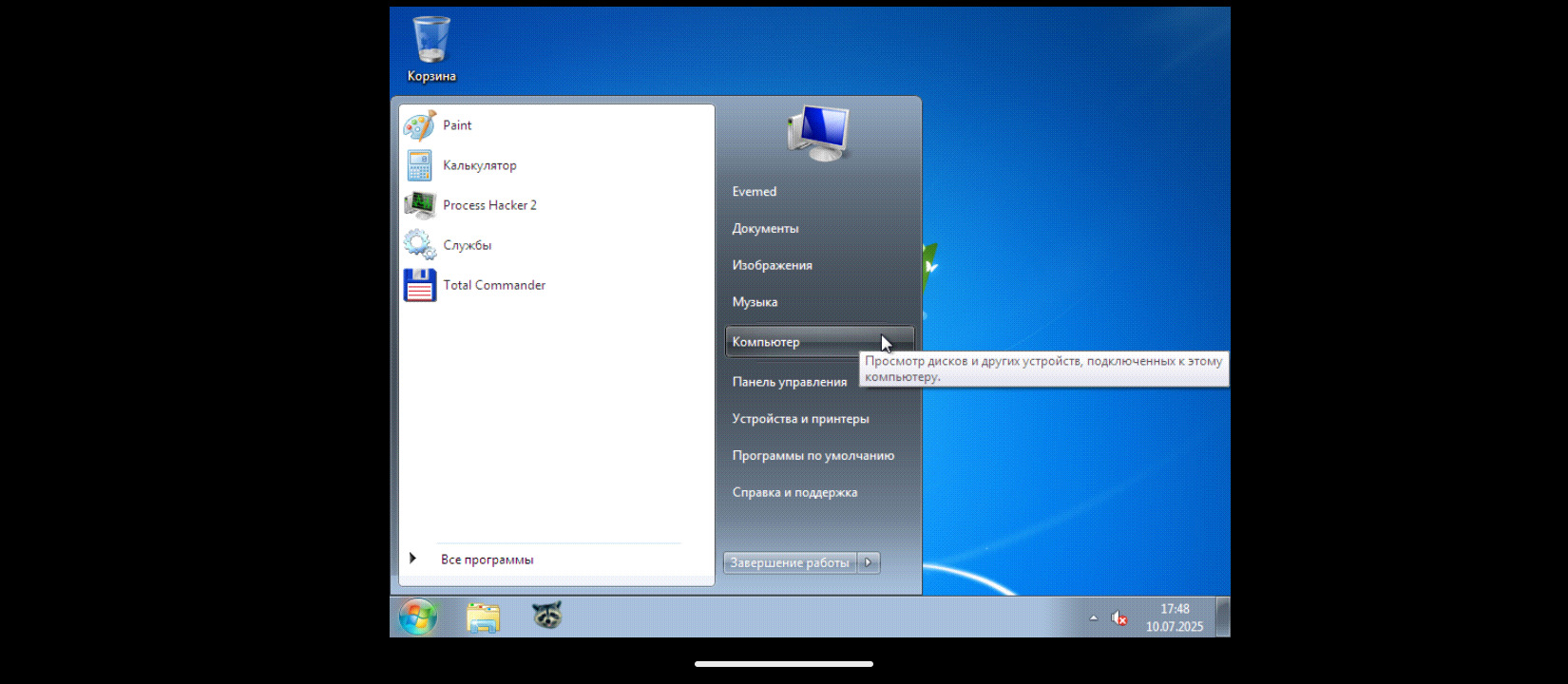This screenshot has width=1568, height=684.
Task: Open the file explorer taskbar icon
Action: coord(483,617)
